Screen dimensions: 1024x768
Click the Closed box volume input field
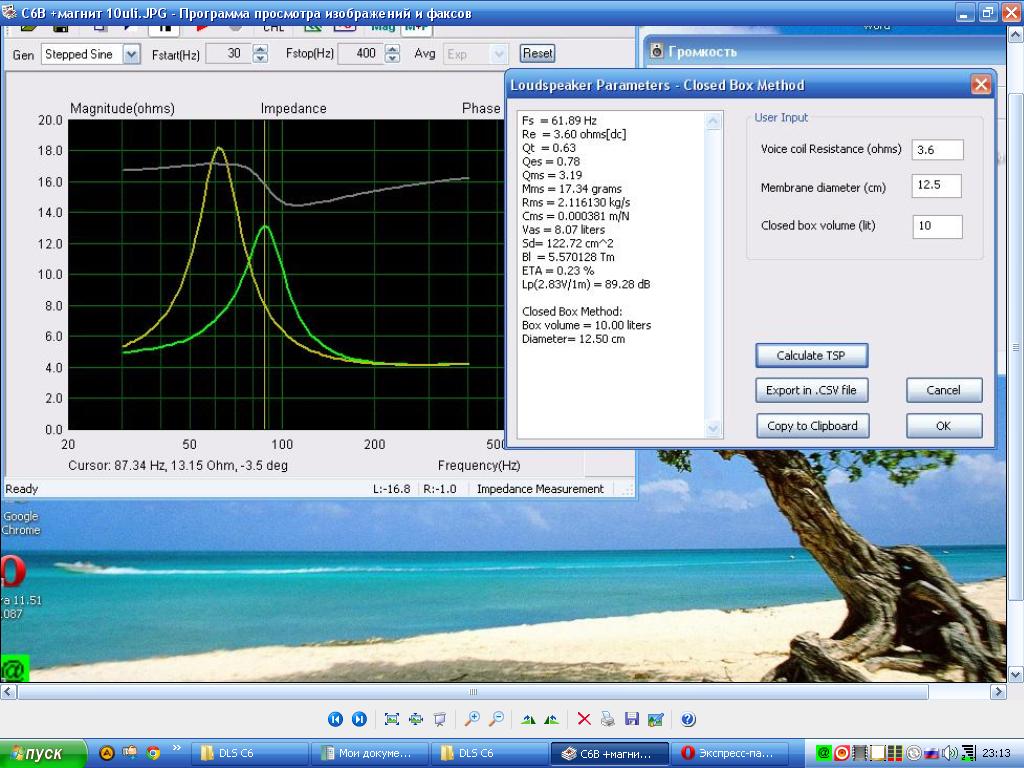tap(937, 227)
